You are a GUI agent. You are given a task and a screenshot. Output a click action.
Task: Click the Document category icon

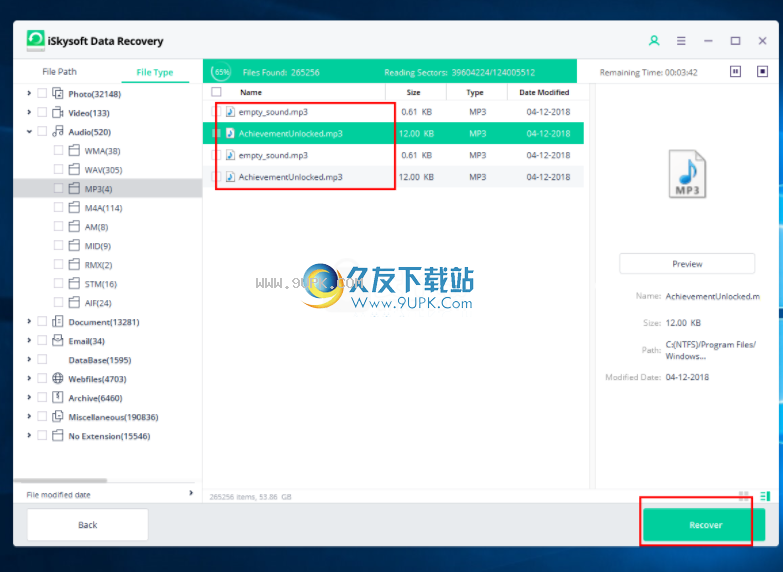(58, 322)
